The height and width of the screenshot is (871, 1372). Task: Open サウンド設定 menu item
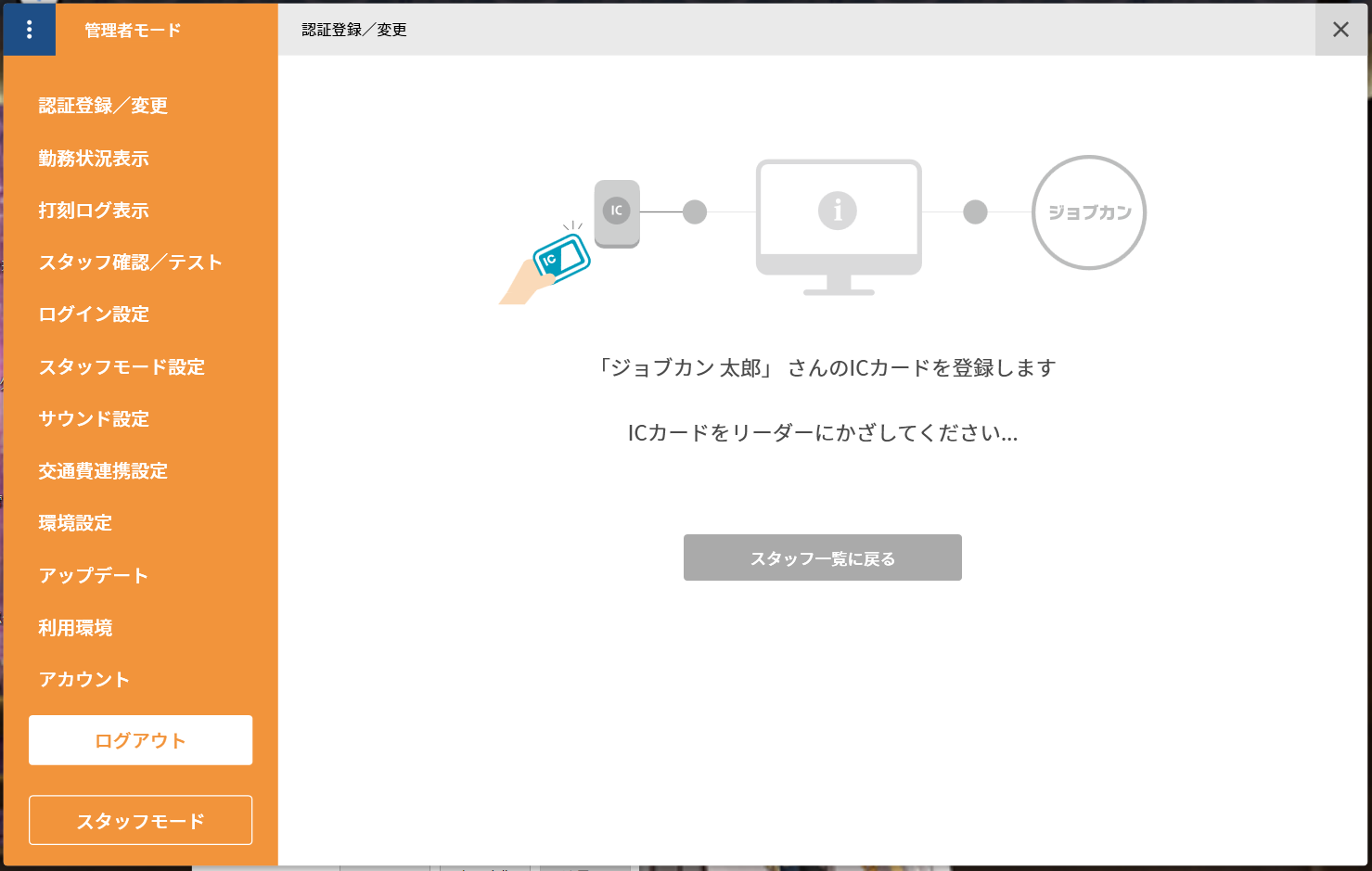(x=94, y=419)
